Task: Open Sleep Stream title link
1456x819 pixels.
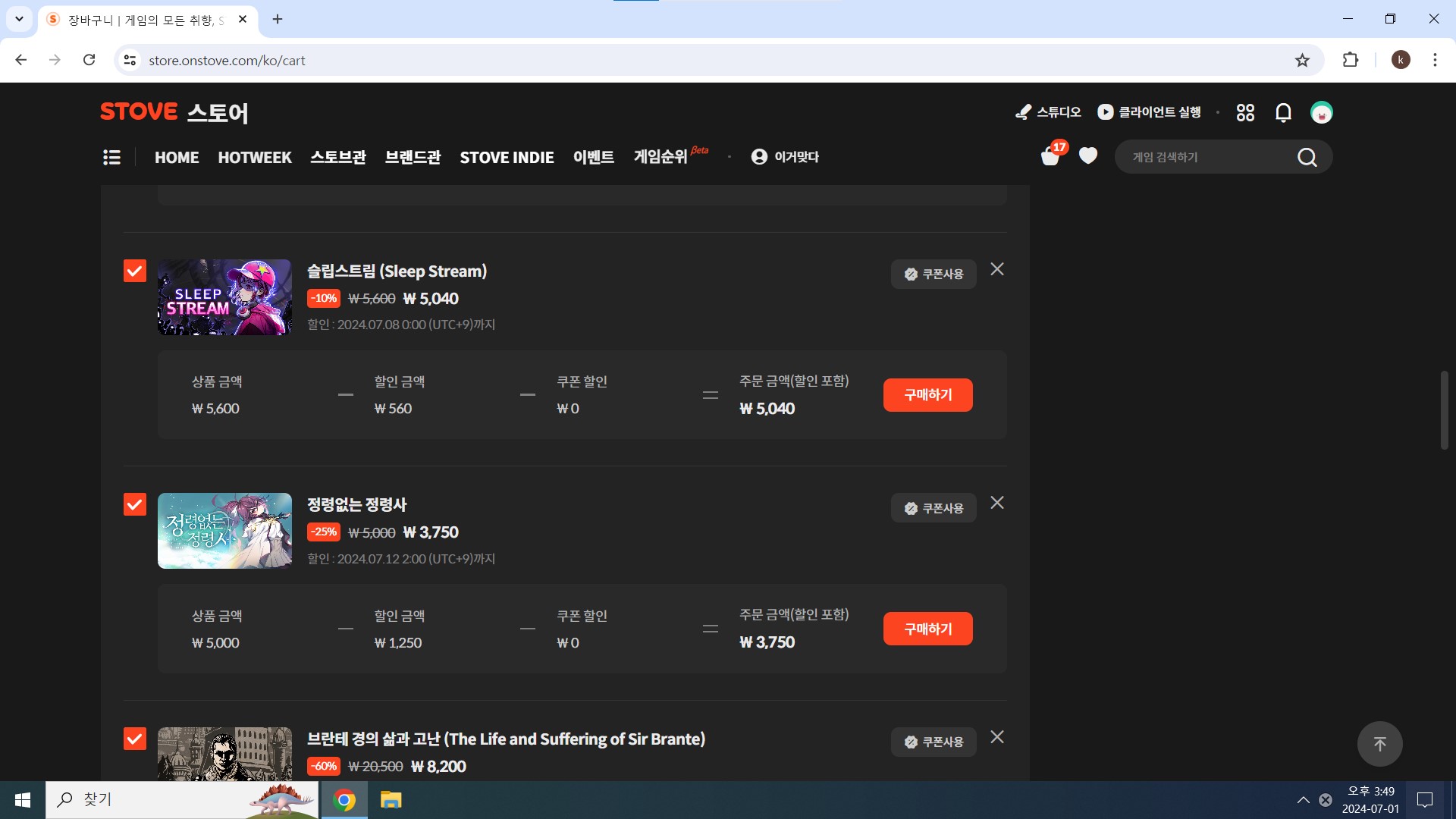Action: point(397,271)
